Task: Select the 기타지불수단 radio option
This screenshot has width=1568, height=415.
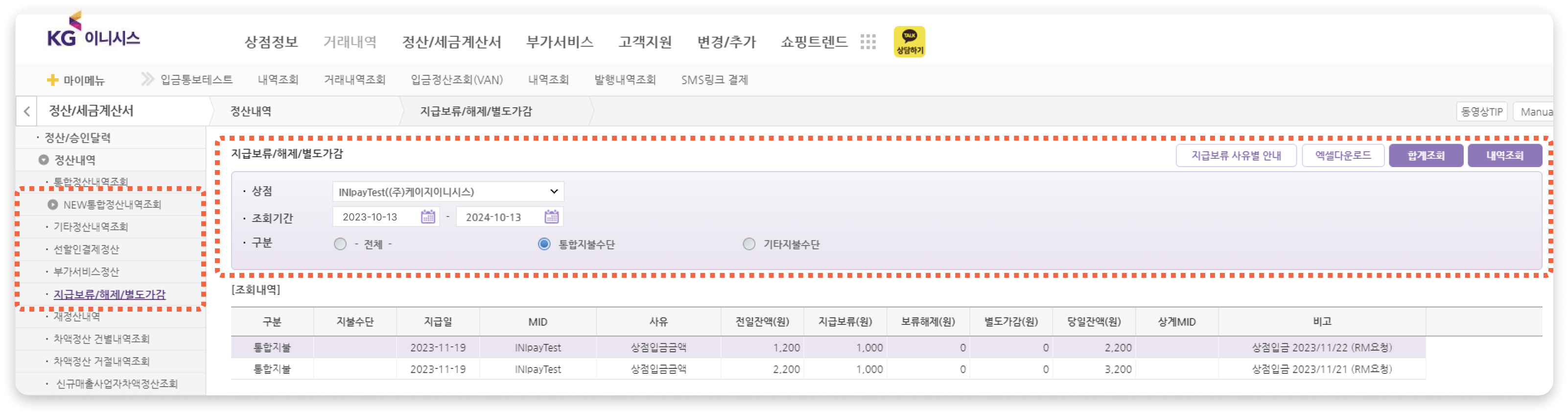Action: tap(749, 244)
